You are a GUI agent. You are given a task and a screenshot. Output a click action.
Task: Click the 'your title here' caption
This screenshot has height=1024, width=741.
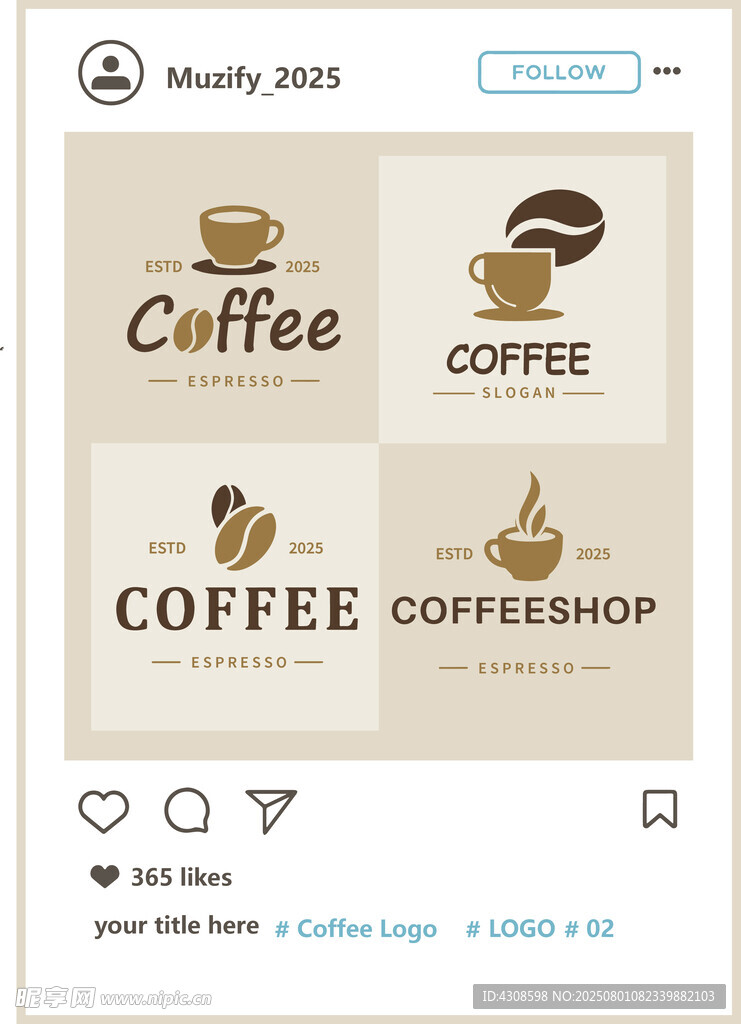point(176,926)
